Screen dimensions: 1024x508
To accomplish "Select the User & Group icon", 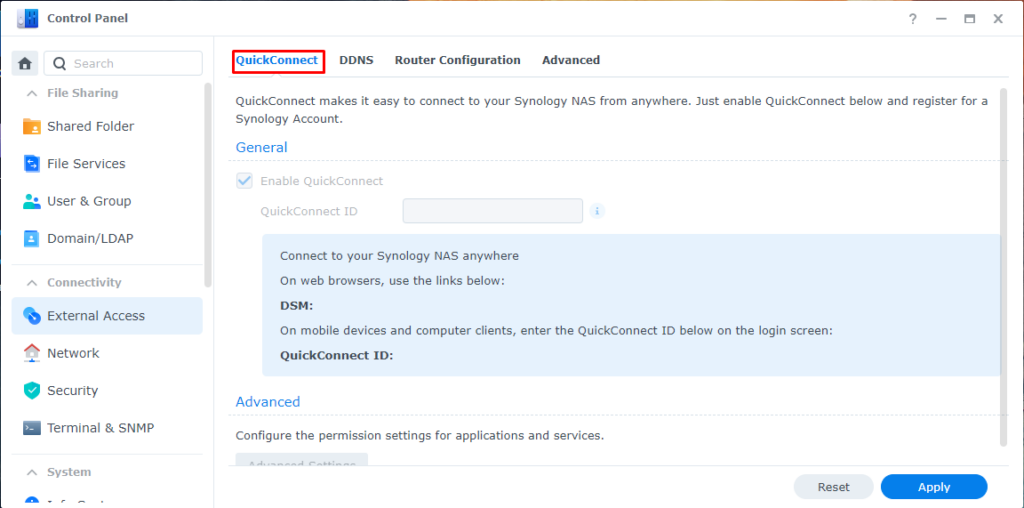I will pos(31,201).
